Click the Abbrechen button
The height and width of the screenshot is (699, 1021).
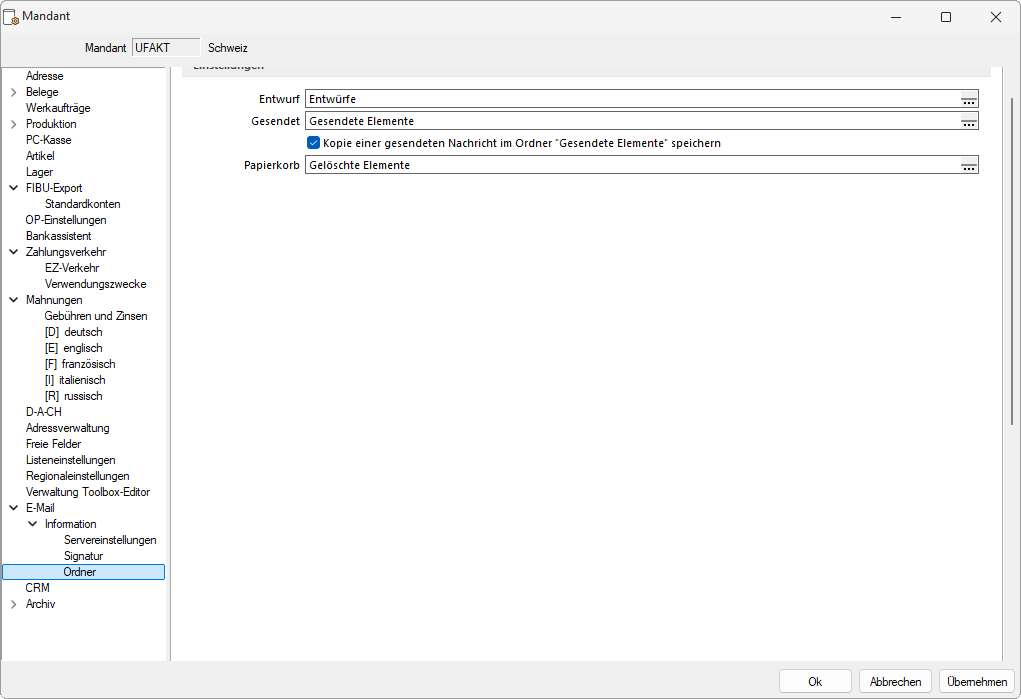pyautogui.click(x=895, y=681)
